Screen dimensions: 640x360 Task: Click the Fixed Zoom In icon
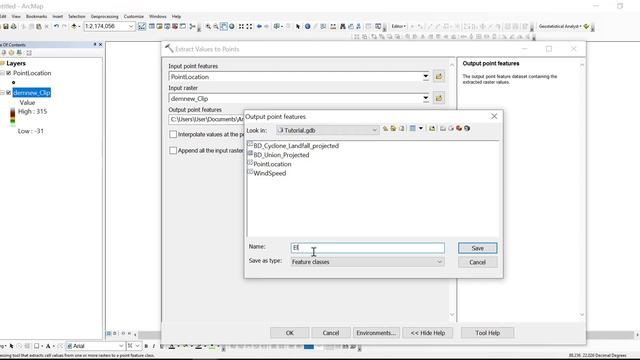click(241, 27)
